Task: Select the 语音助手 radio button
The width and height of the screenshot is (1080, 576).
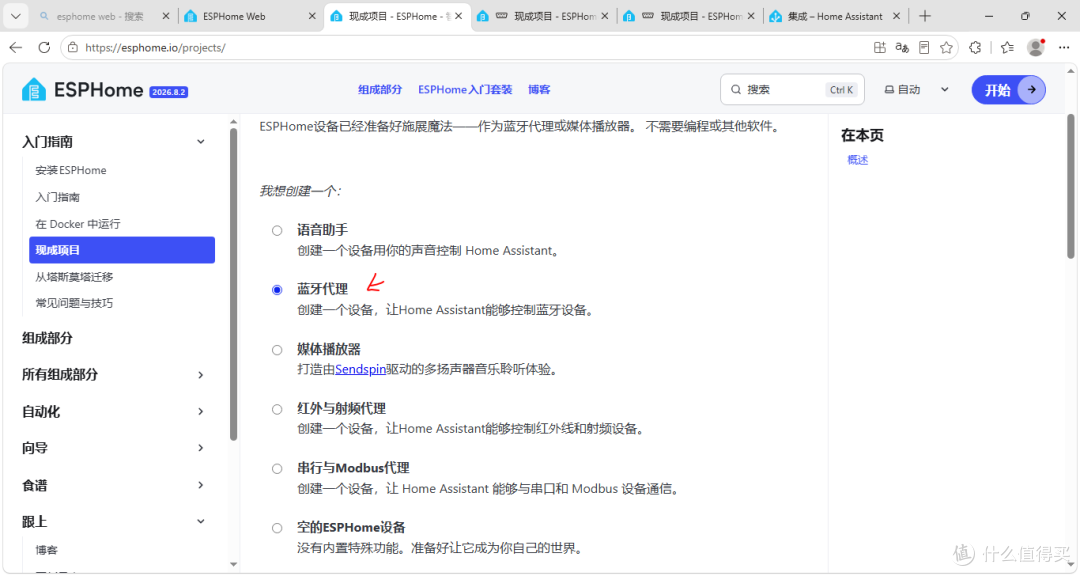Action: 277,231
